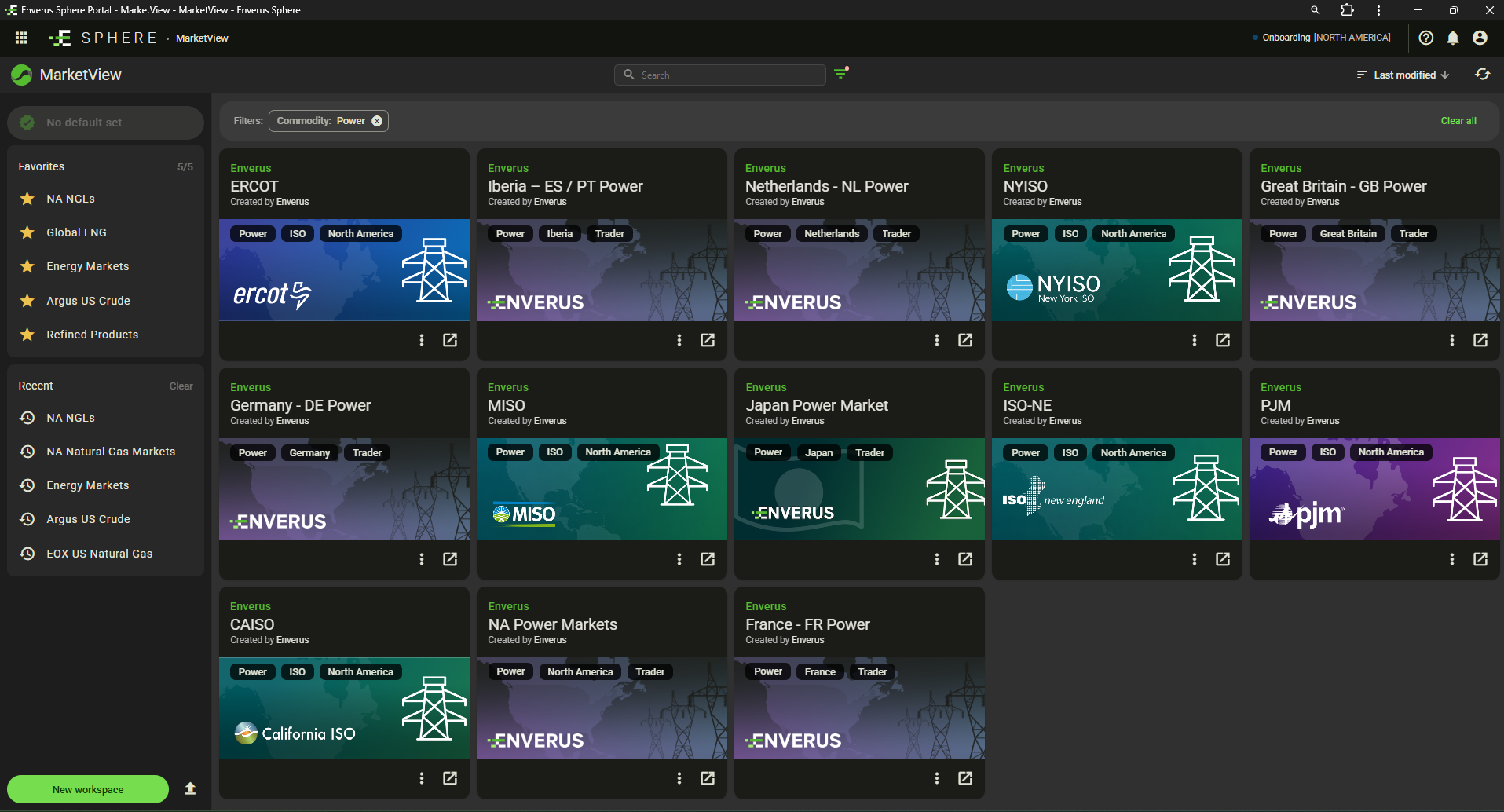This screenshot has height=812, width=1504.
Task: Focus the workspace Search field
Action: [720, 75]
